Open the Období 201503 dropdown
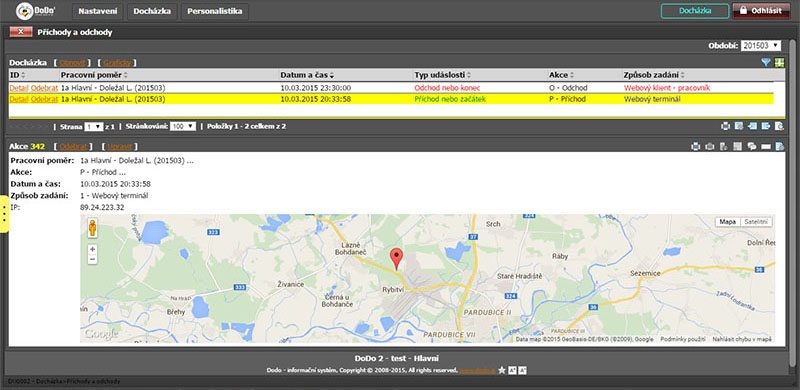 pyautogui.click(x=761, y=45)
